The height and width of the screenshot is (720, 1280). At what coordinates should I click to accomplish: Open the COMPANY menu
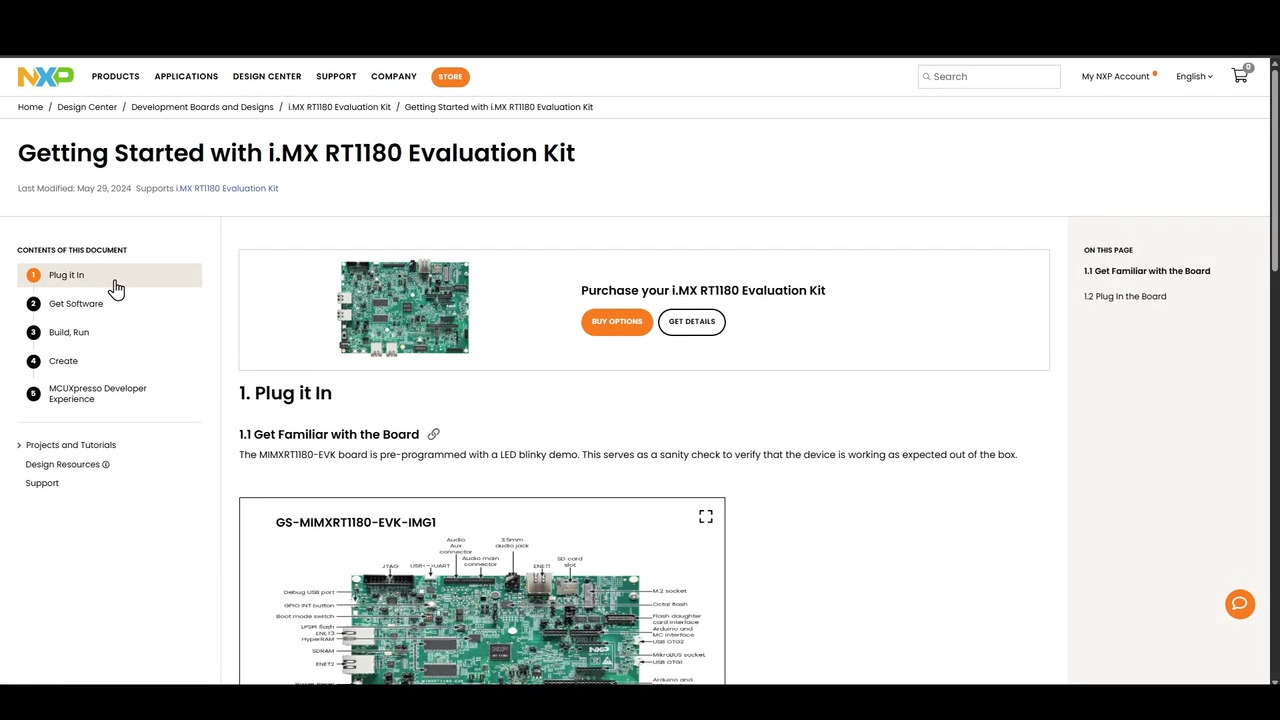[x=394, y=76]
